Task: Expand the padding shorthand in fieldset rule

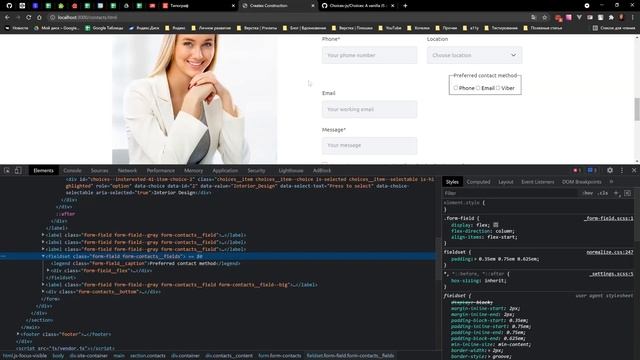Action: [x=474, y=259]
